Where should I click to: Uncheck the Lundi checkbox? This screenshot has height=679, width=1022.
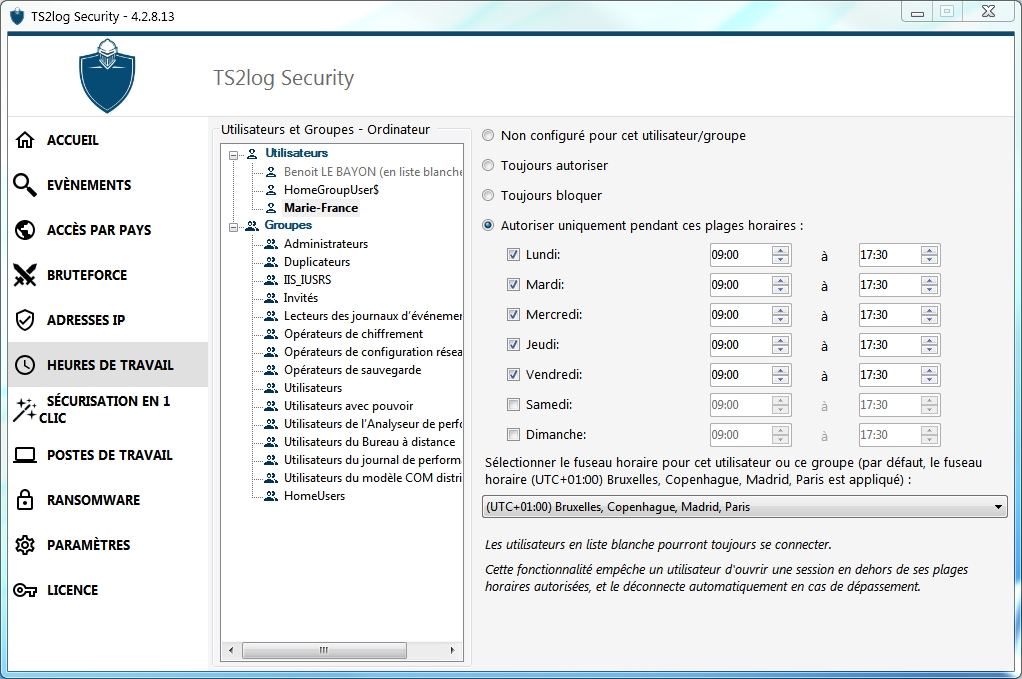coord(514,255)
